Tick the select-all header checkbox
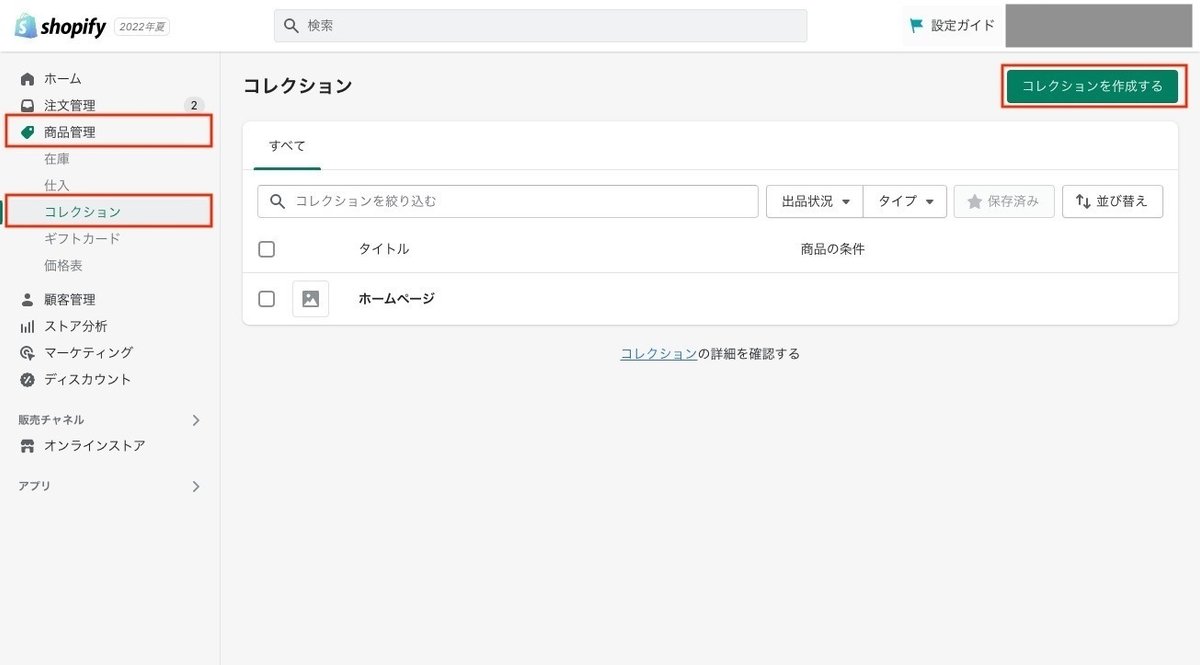The width and height of the screenshot is (1200, 665). [266, 249]
